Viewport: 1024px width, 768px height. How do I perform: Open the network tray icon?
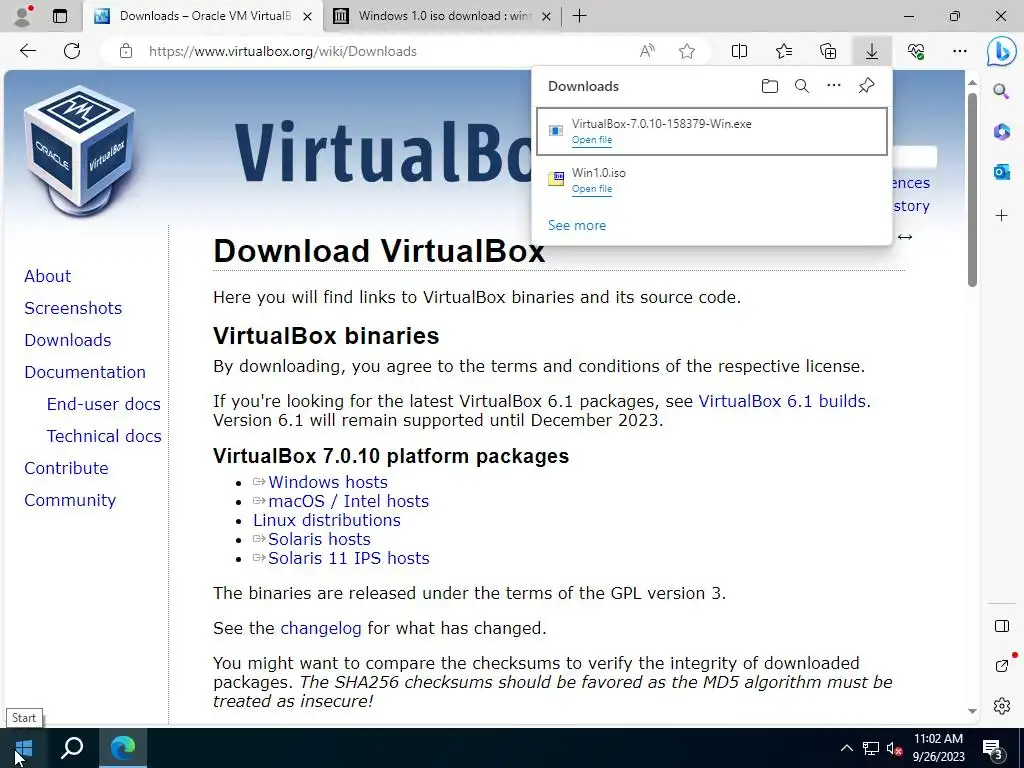click(871, 748)
